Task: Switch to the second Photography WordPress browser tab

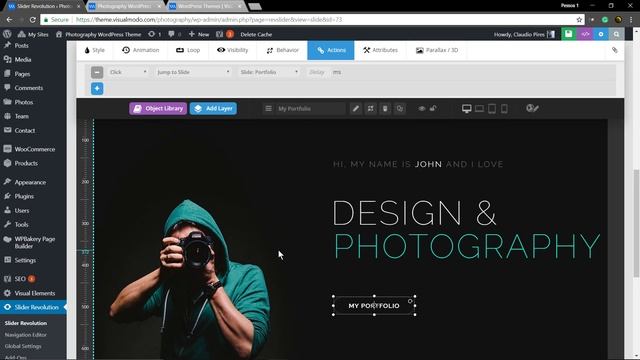Action: [x=124, y=6]
